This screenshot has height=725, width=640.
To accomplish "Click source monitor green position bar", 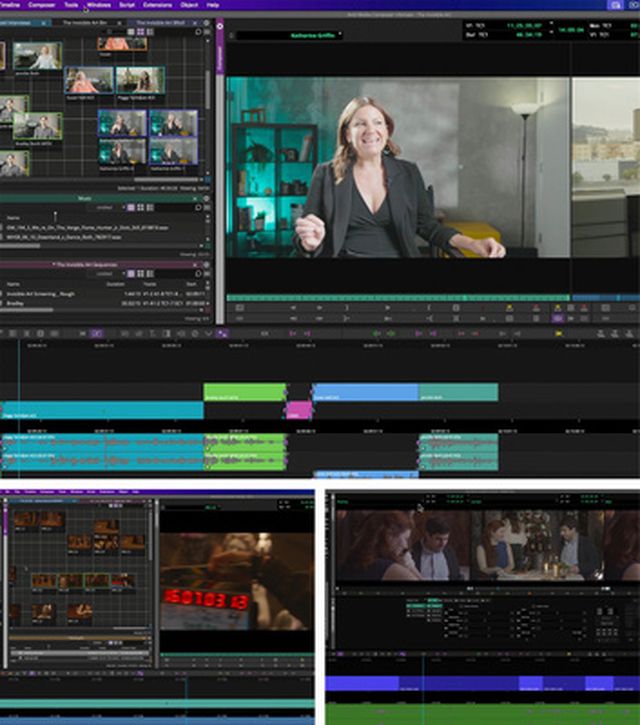I will click(398, 298).
